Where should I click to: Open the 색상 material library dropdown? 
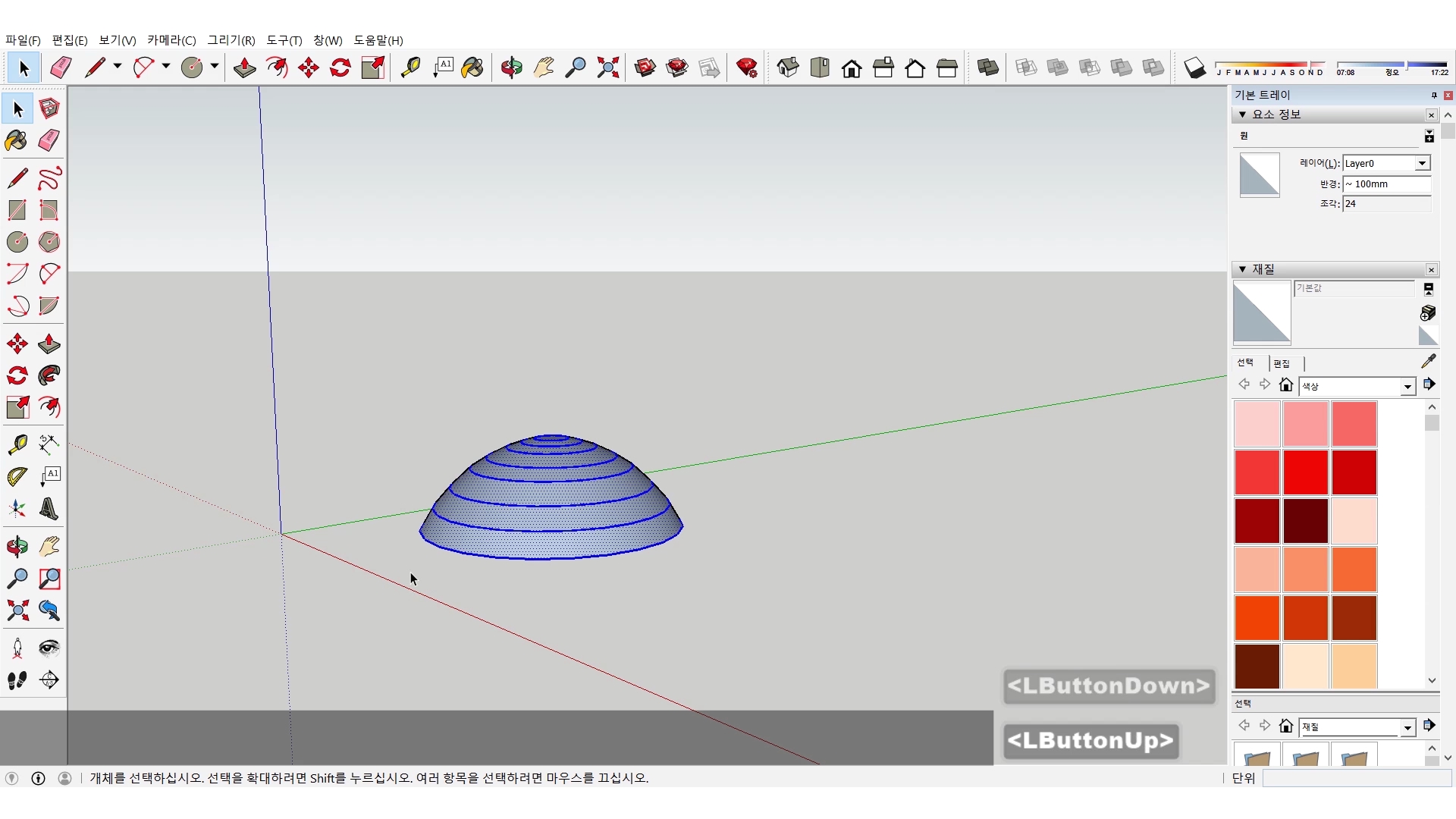click(1407, 387)
